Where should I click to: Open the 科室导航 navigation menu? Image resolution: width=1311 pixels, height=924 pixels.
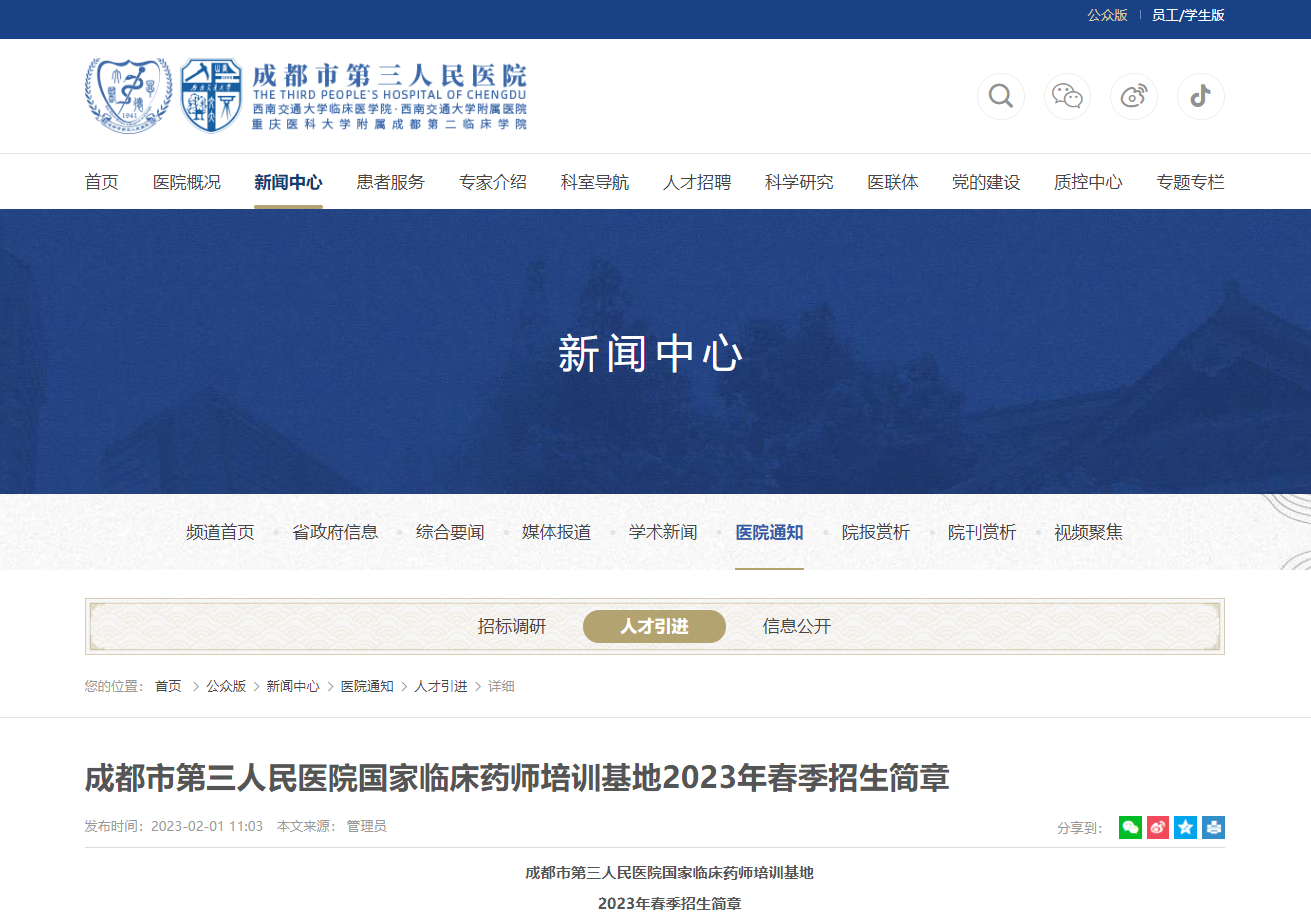(594, 182)
